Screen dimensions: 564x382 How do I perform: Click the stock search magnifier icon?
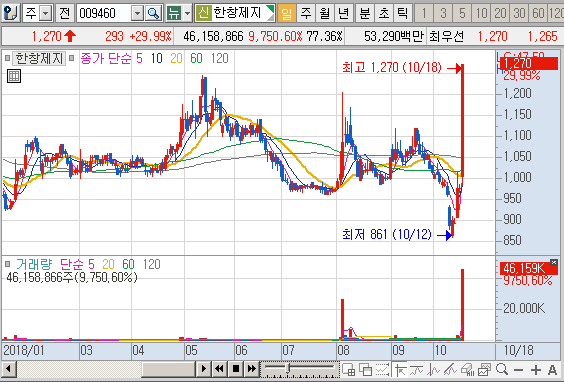tap(154, 14)
